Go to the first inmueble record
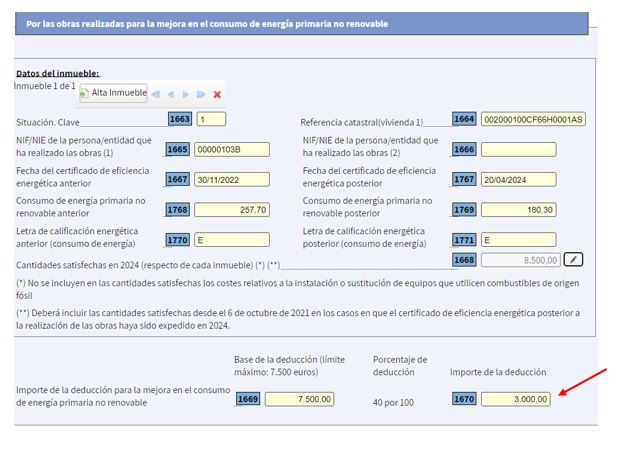619x455 pixels. pos(158,94)
